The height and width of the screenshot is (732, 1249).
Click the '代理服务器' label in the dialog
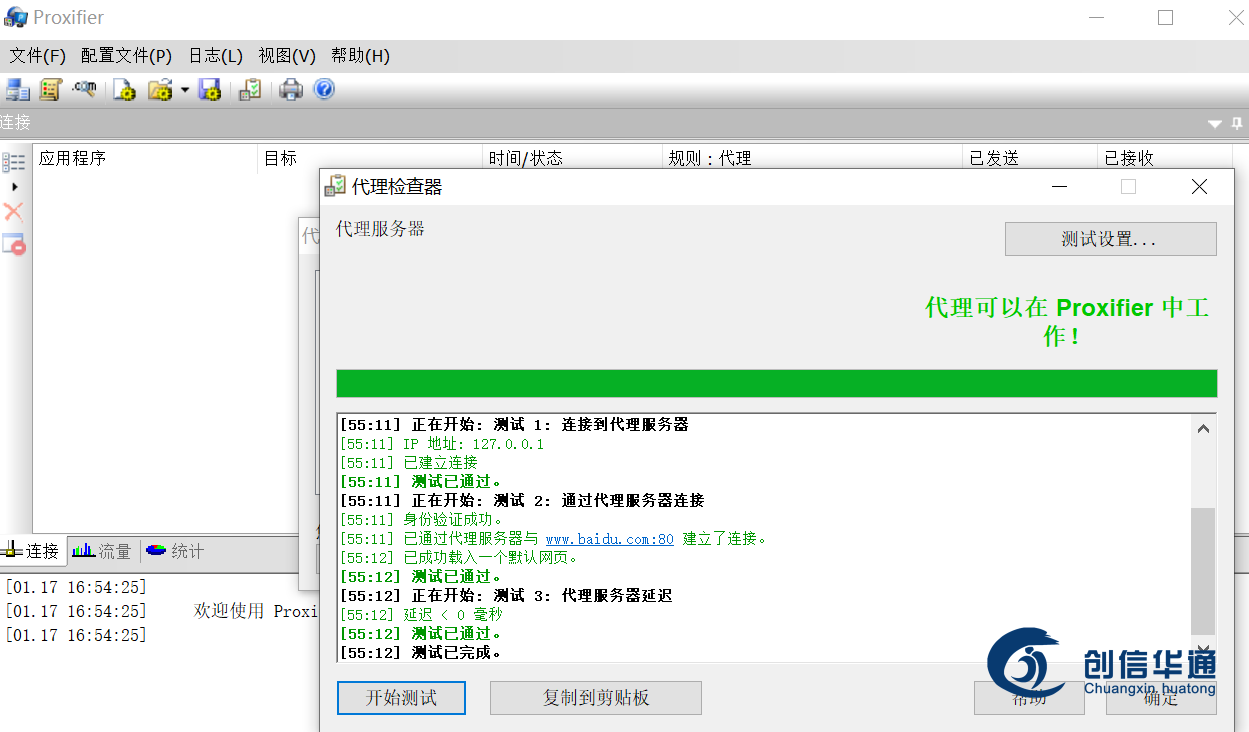[x=380, y=229]
